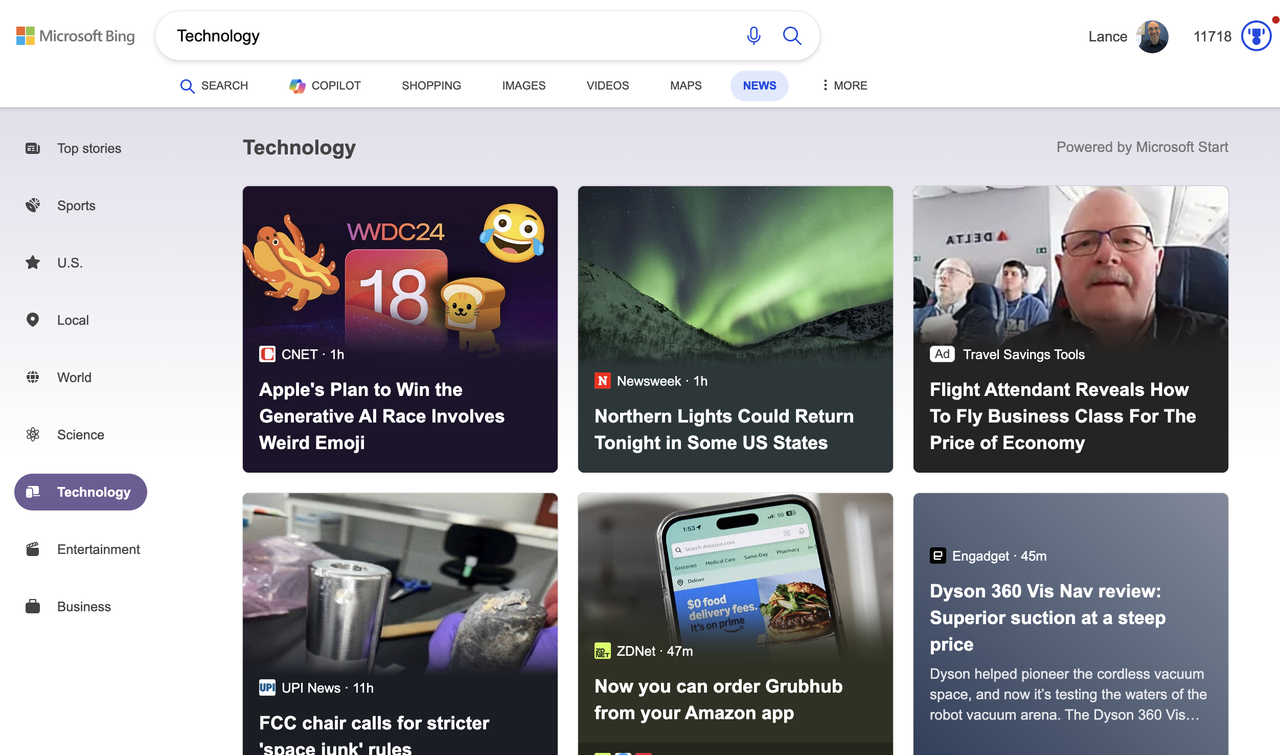Screen dimensions: 1280x755
Task: Click the WWDC24 article thumbnail
Action: [400, 264]
